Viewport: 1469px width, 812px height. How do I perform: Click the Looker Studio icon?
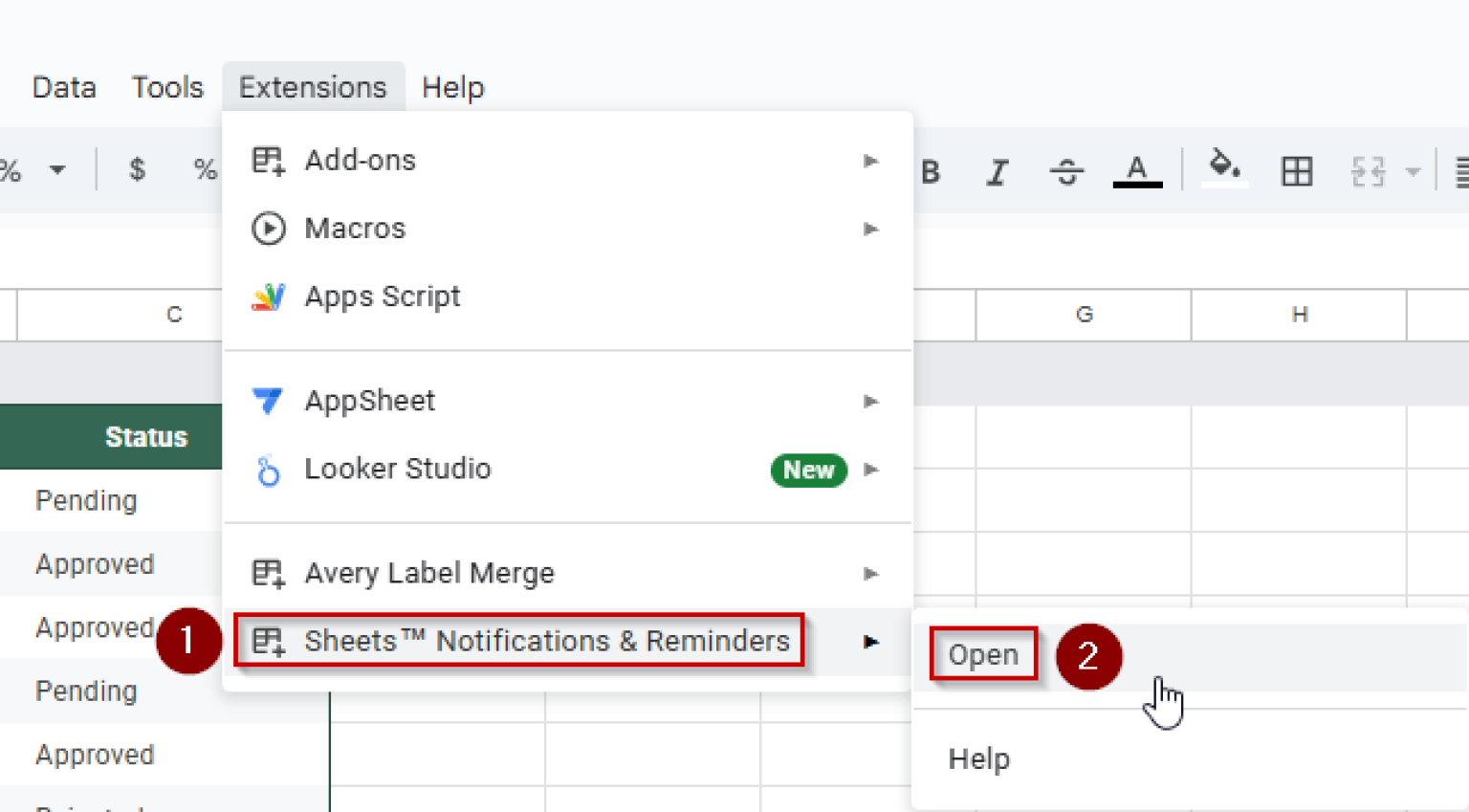coord(268,470)
